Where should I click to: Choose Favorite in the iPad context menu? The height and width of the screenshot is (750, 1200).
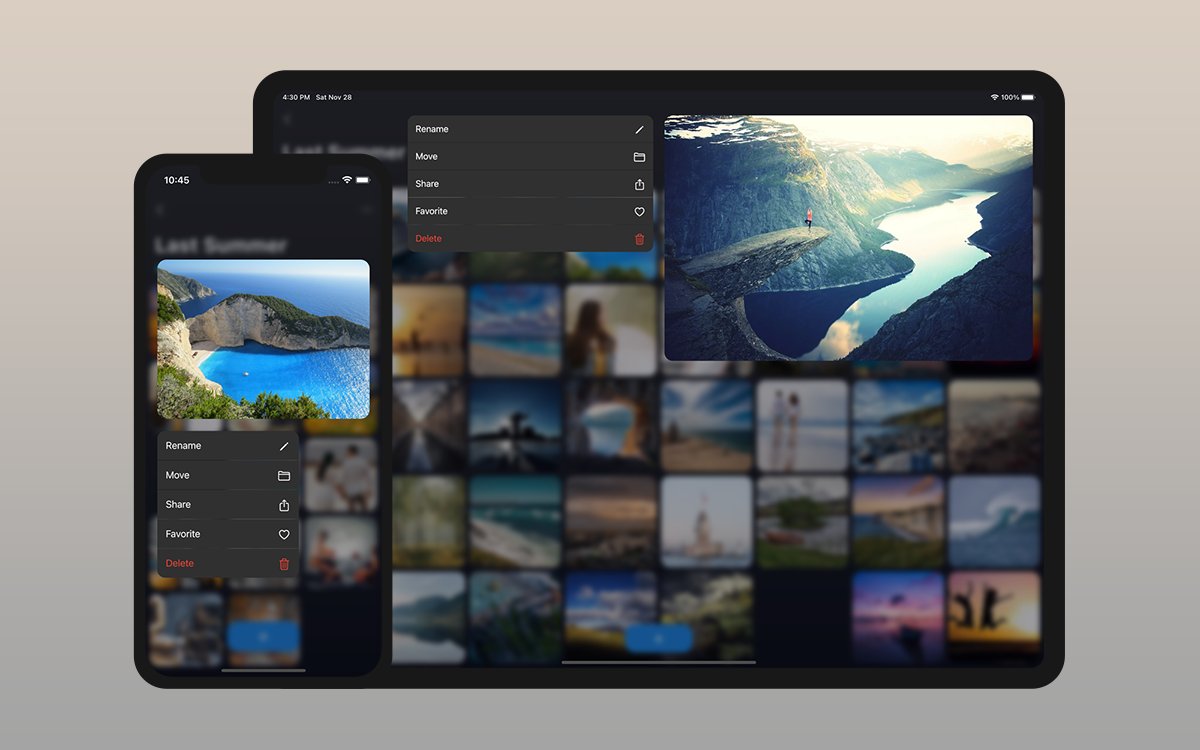click(530, 211)
